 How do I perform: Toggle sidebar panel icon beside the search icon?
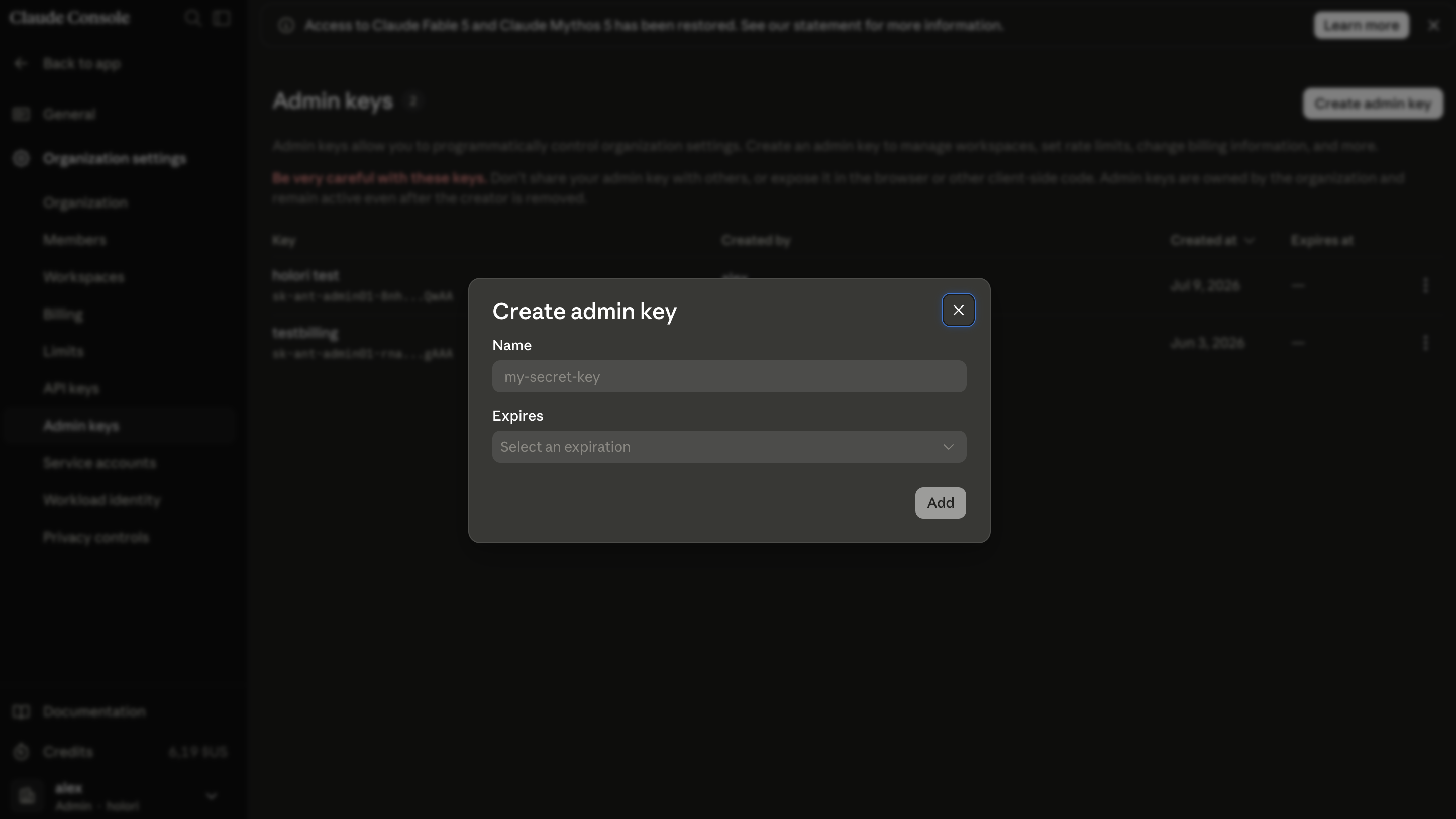(x=222, y=18)
